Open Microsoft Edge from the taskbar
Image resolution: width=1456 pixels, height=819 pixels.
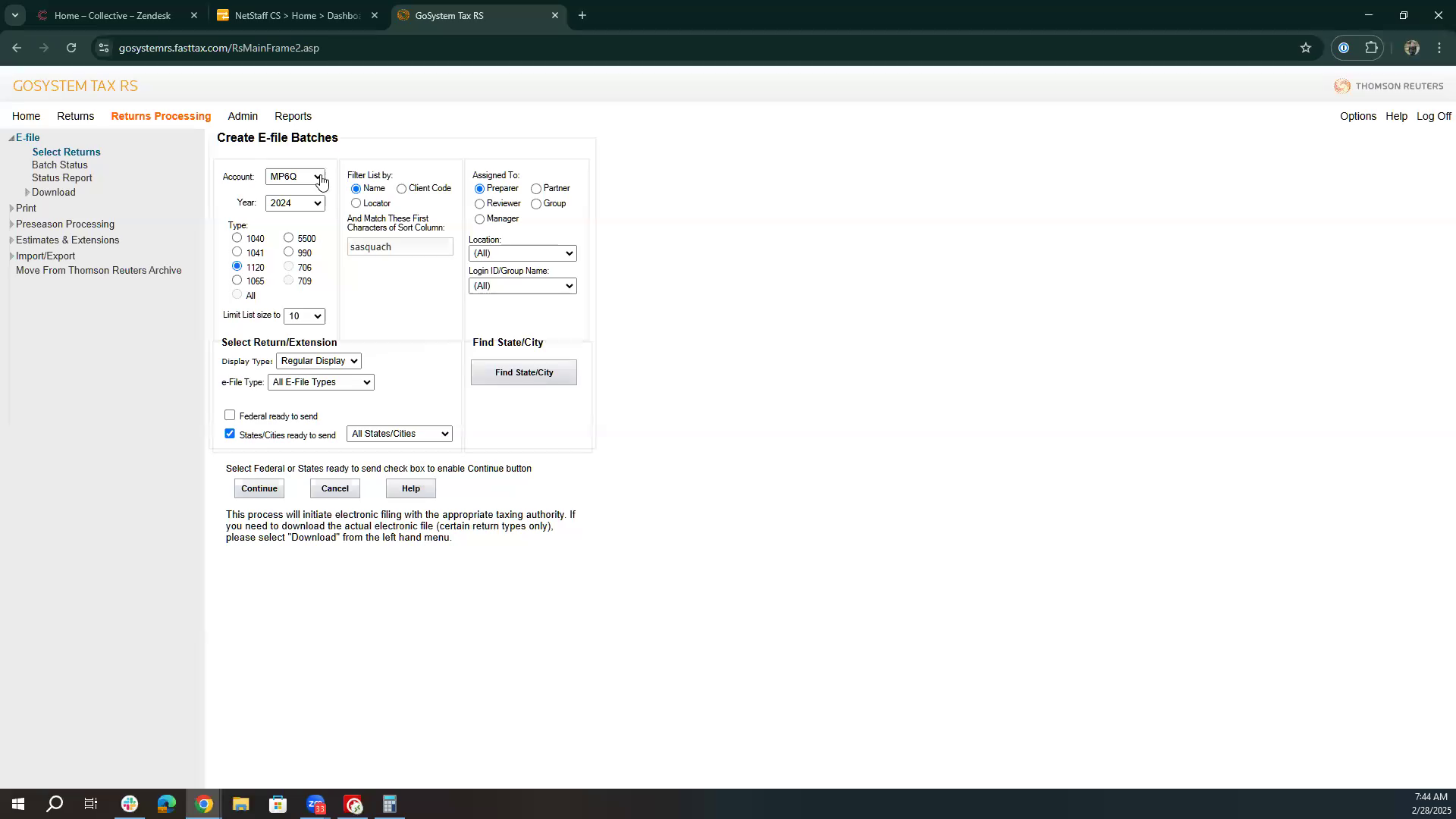coord(167,804)
